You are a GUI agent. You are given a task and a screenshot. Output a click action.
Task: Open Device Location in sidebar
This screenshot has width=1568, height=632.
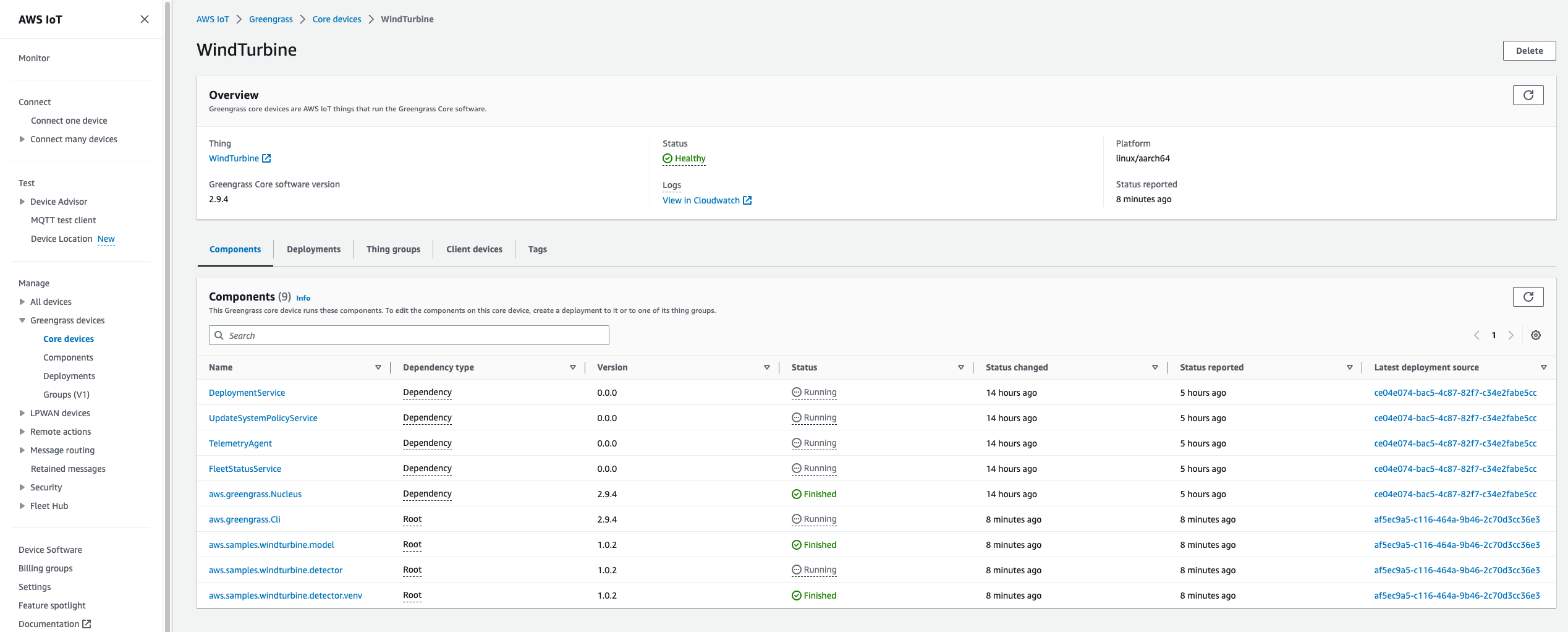61,239
